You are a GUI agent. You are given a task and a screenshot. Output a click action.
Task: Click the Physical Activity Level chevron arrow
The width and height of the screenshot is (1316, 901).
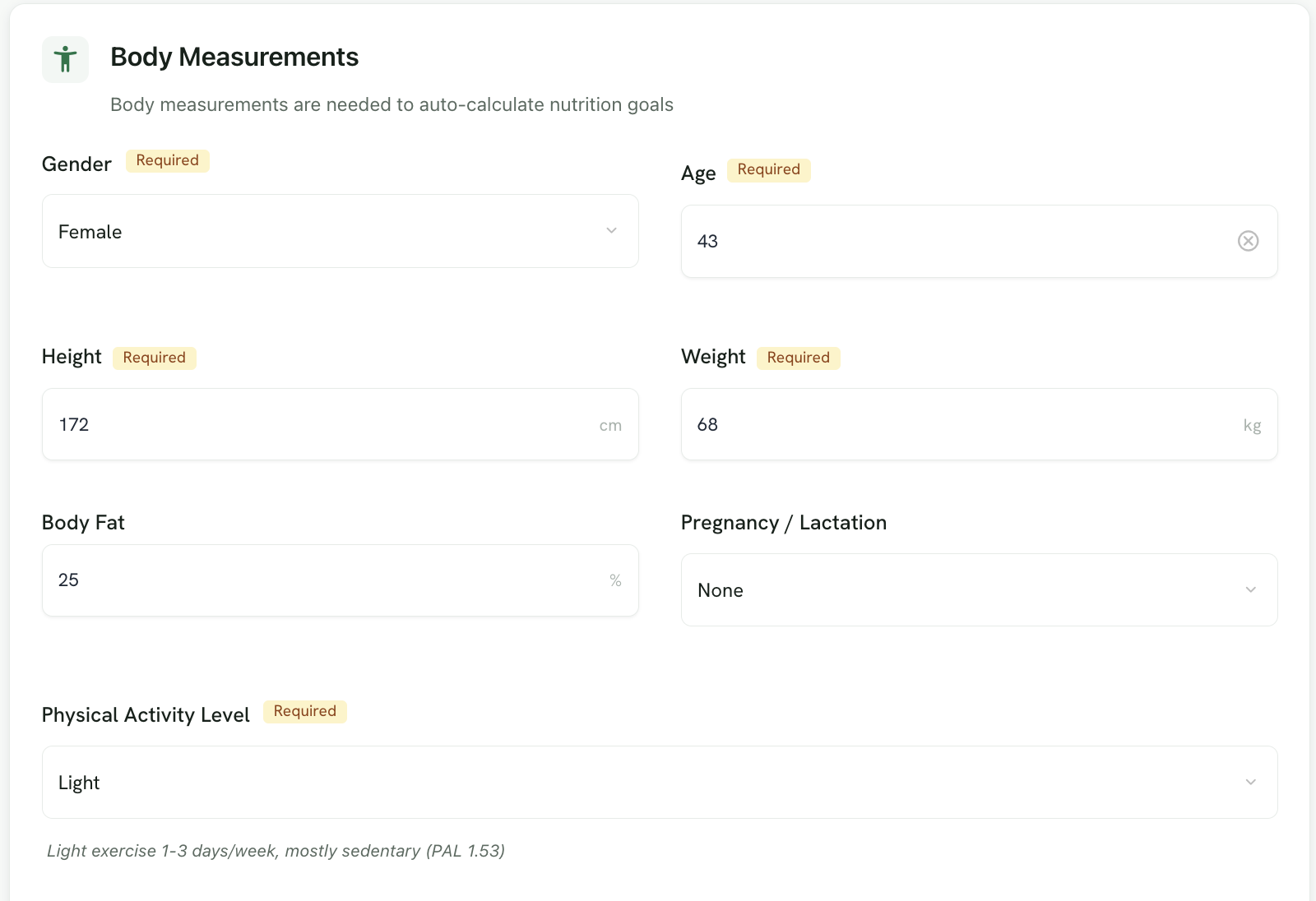(x=1250, y=782)
